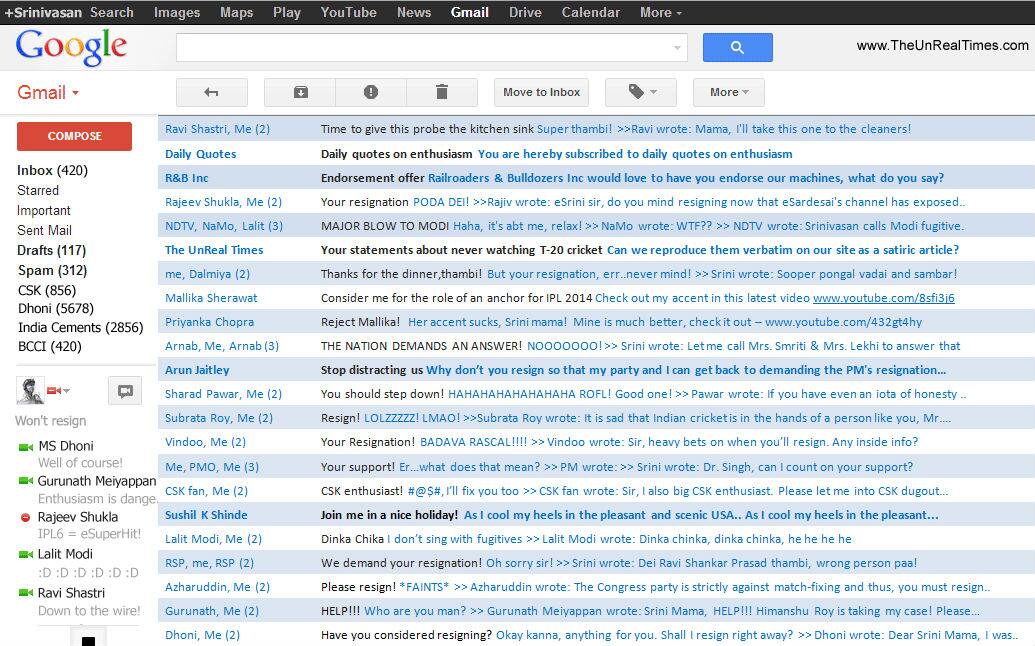Open Drive in the top bar
This screenshot has height=646, width=1035.
pos(525,13)
